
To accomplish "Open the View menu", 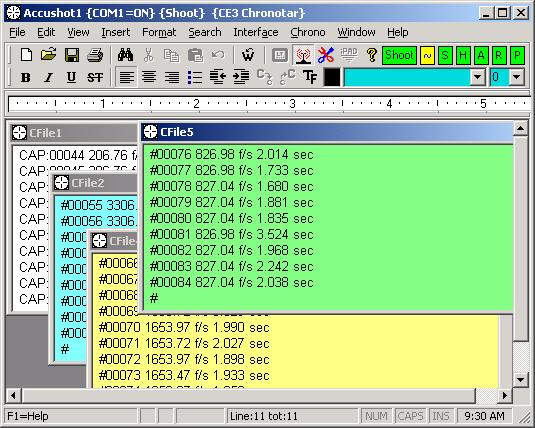I will [78, 32].
